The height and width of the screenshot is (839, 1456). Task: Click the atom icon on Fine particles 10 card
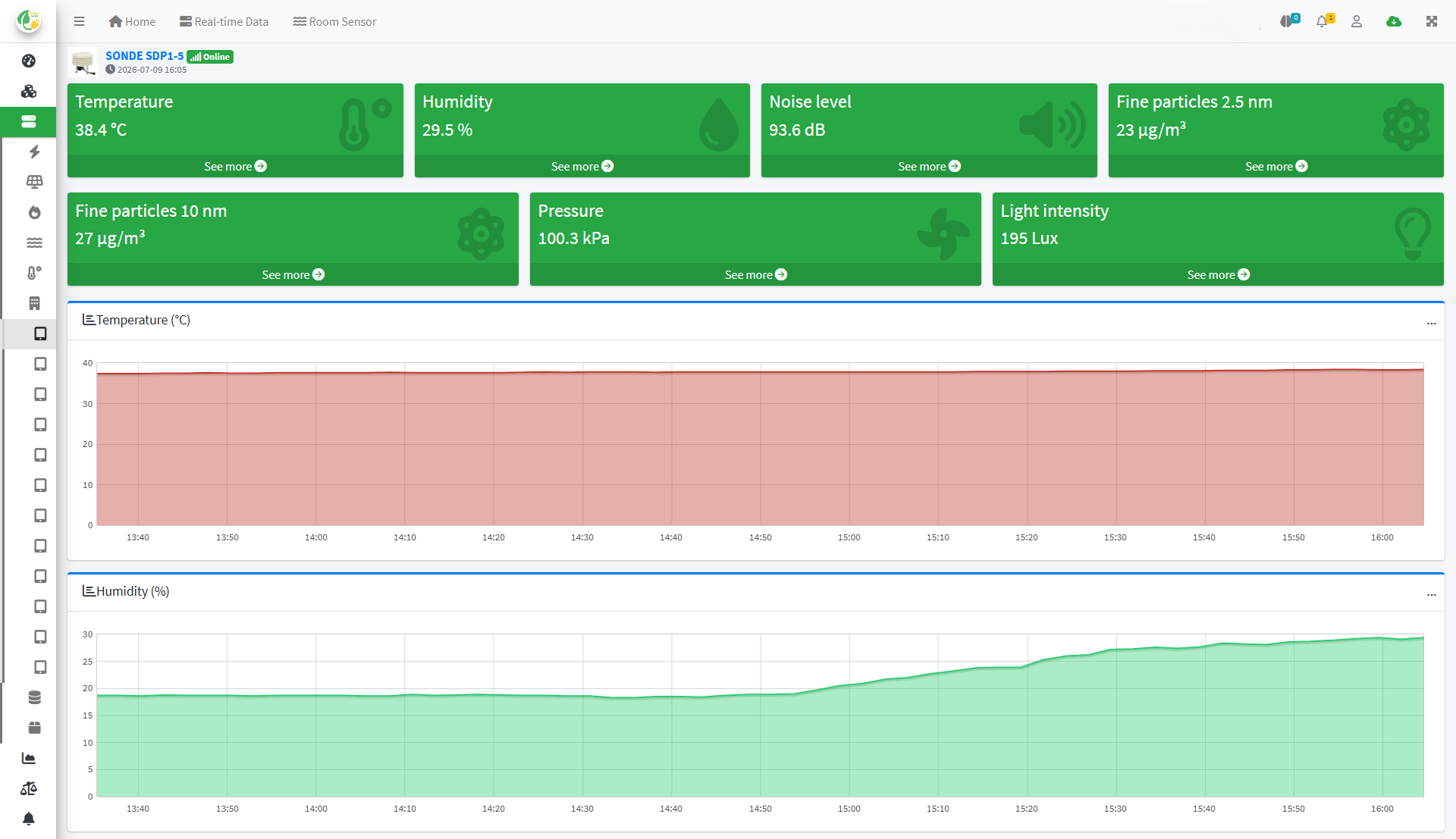click(x=481, y=233)
